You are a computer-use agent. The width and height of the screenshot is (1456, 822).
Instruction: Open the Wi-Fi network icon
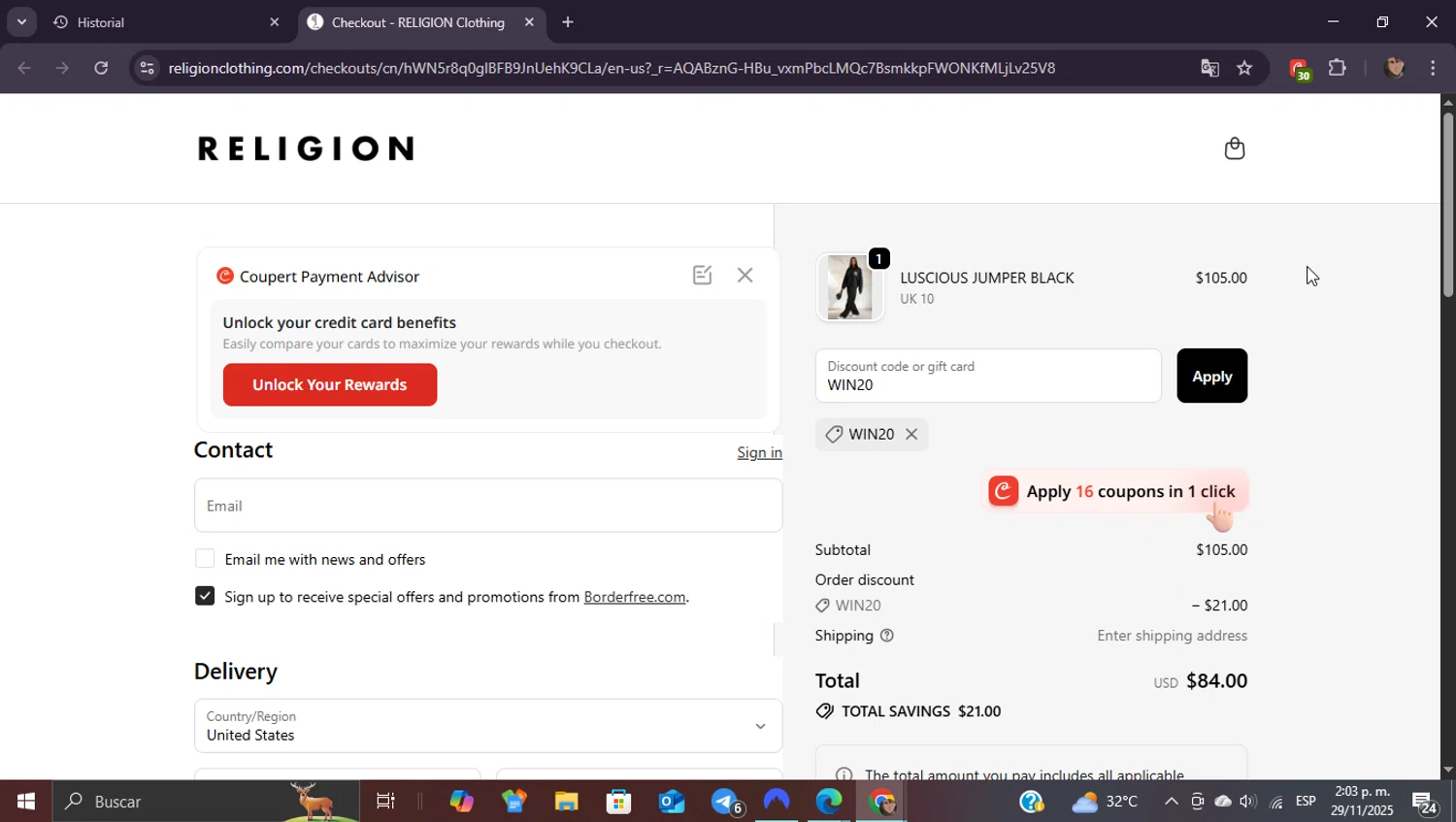(x=1275, y=802)
